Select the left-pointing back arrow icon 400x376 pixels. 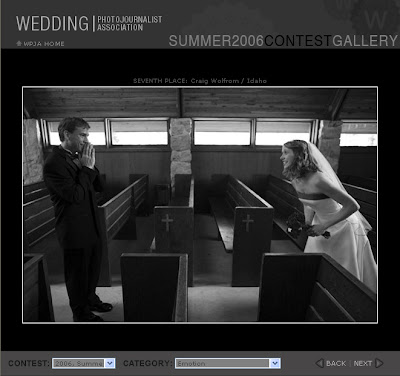pos(320,363)
